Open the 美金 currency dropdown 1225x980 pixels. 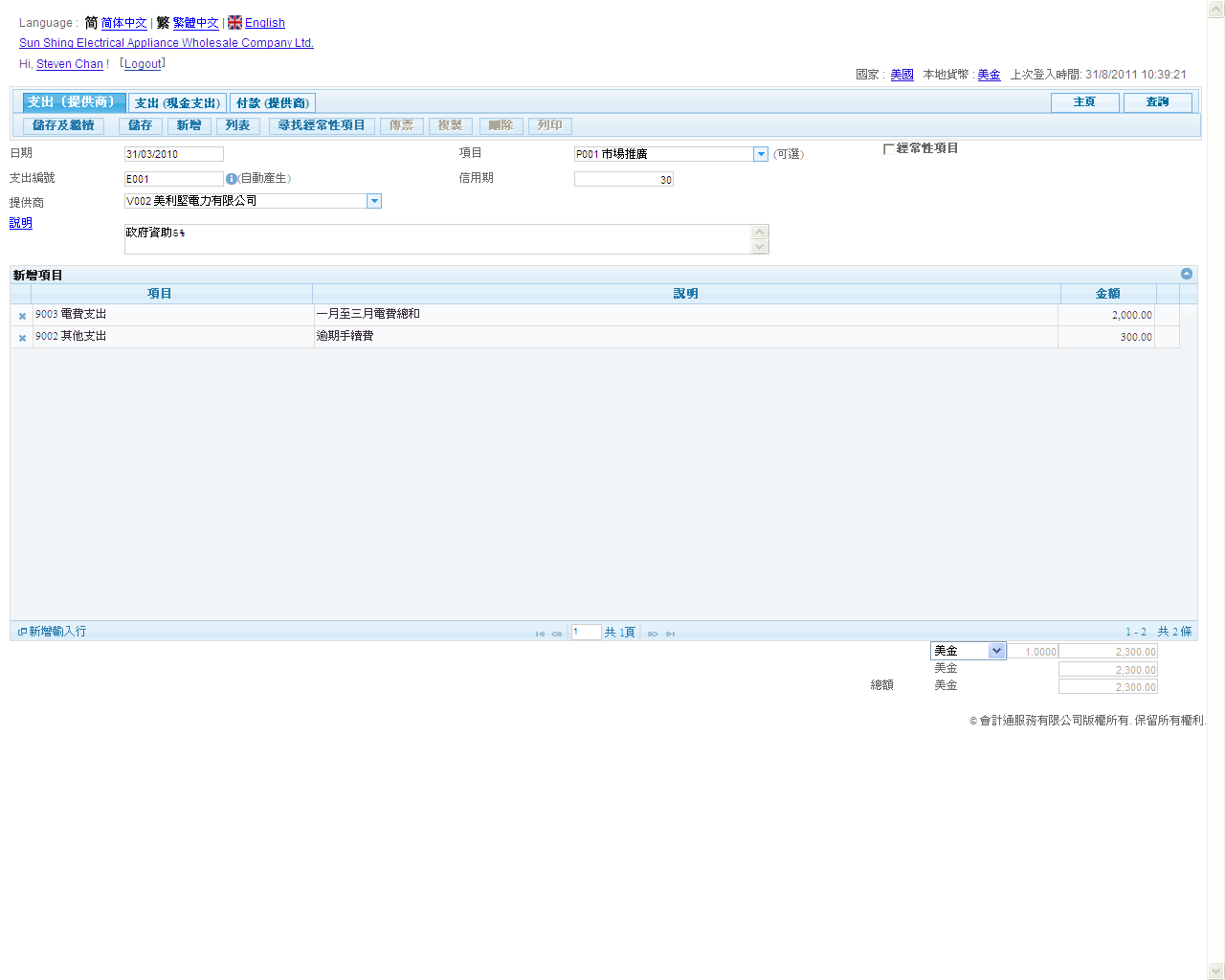point(996,651)
